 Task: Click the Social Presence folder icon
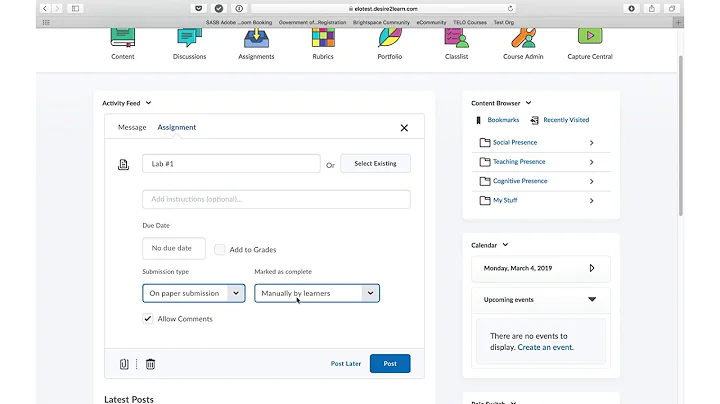tap(484, 143)
